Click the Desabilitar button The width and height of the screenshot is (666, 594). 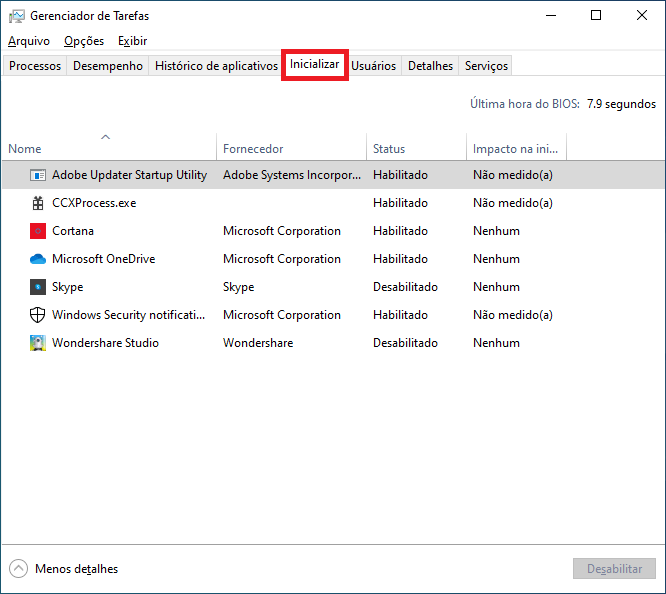614,569
